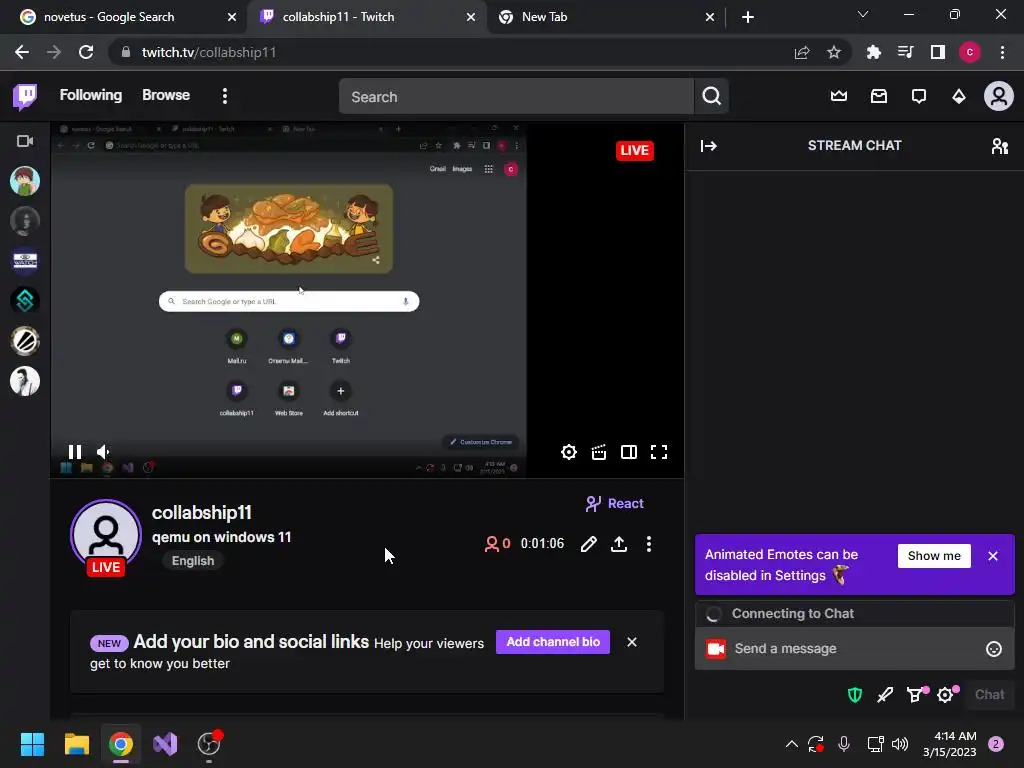Open OBS Studio from taskbar
The width and height of the screenshot is (1024, 768).
[209, 744]
